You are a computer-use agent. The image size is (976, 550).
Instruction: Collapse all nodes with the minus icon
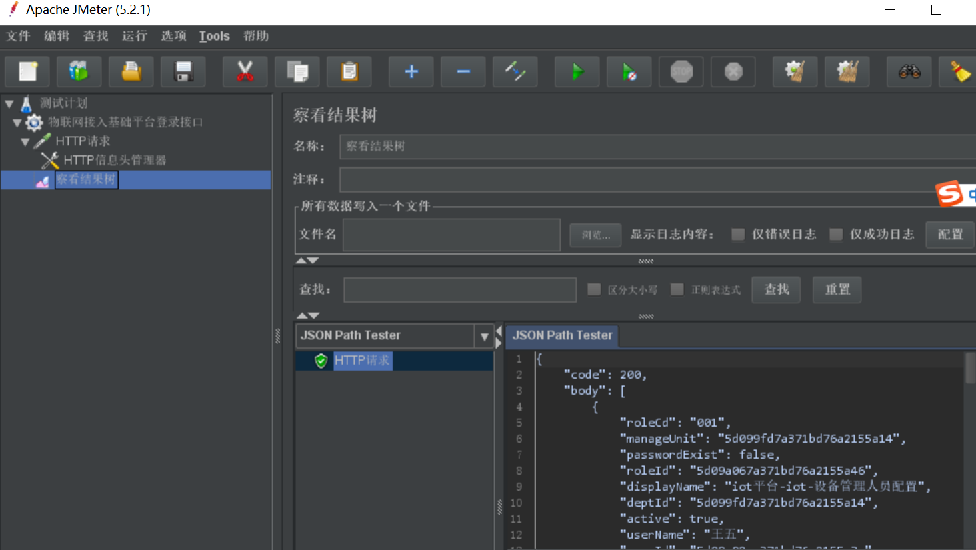tap(463, 72)
